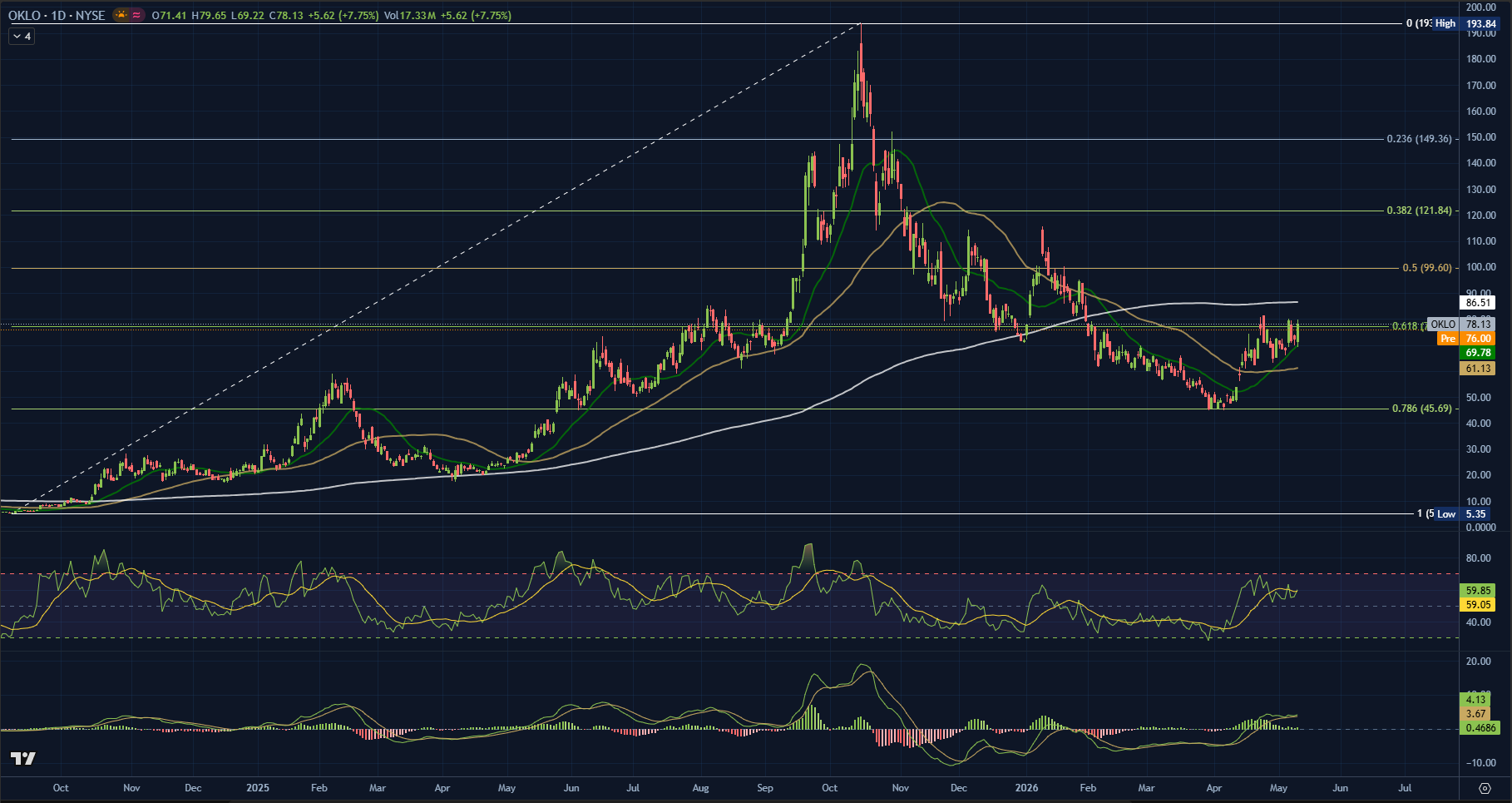1512x803 pixels.
Task: Click the pink approximate-equals data icon
Action: (x=136, y=15)
